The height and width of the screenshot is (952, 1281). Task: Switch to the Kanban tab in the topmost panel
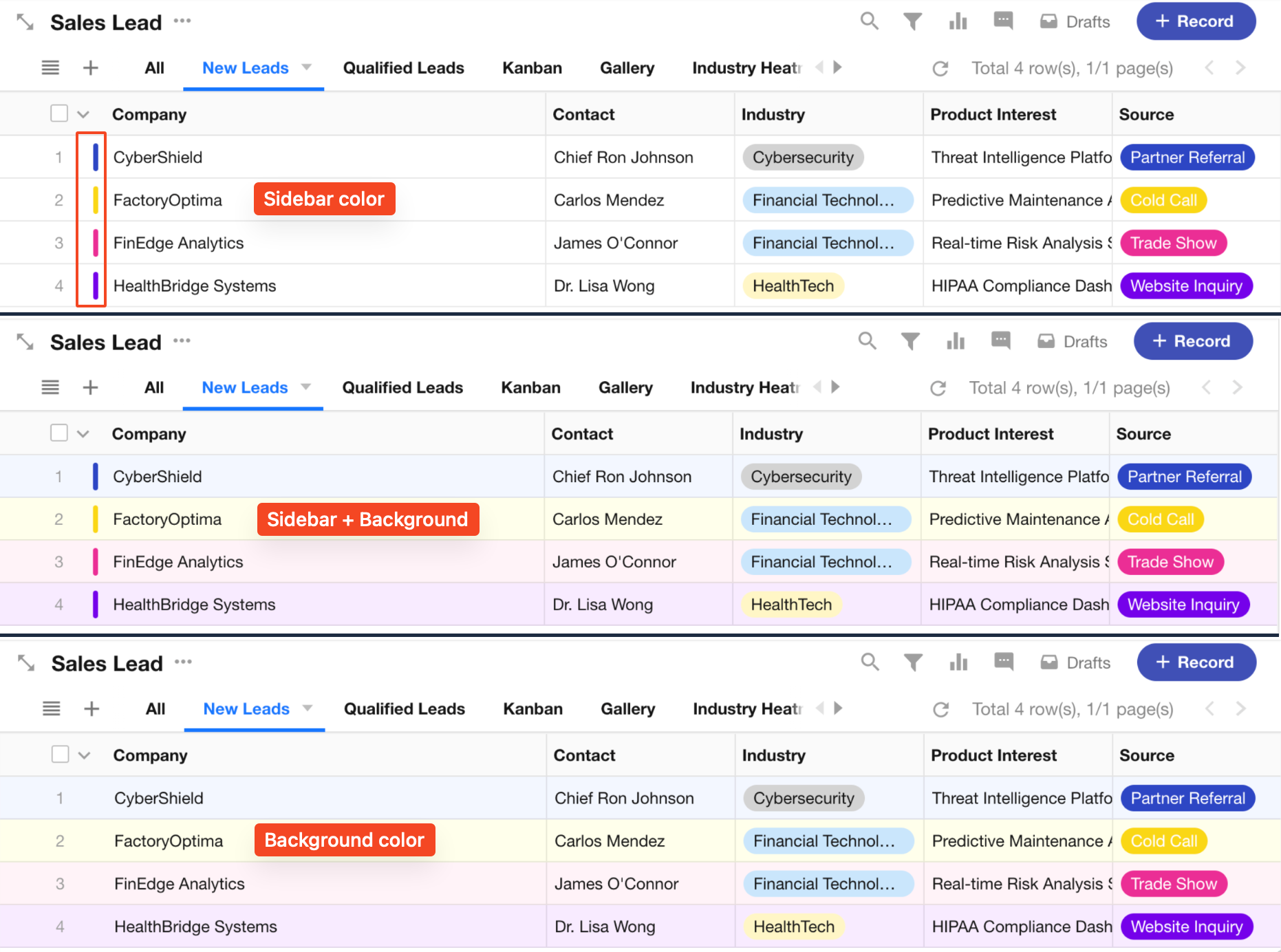532,68
